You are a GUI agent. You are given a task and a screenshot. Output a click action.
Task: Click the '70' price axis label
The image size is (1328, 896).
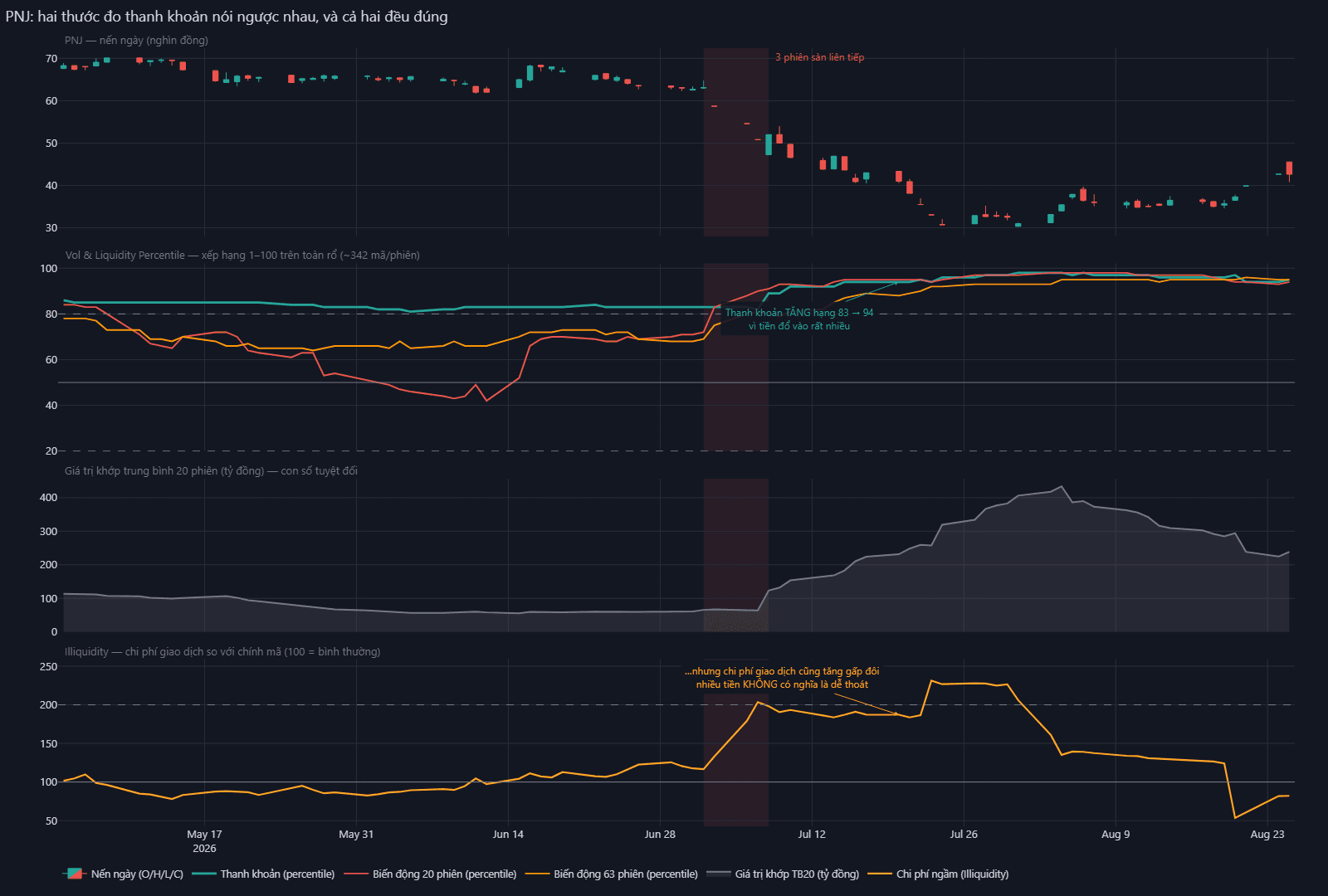click(51, 59)
